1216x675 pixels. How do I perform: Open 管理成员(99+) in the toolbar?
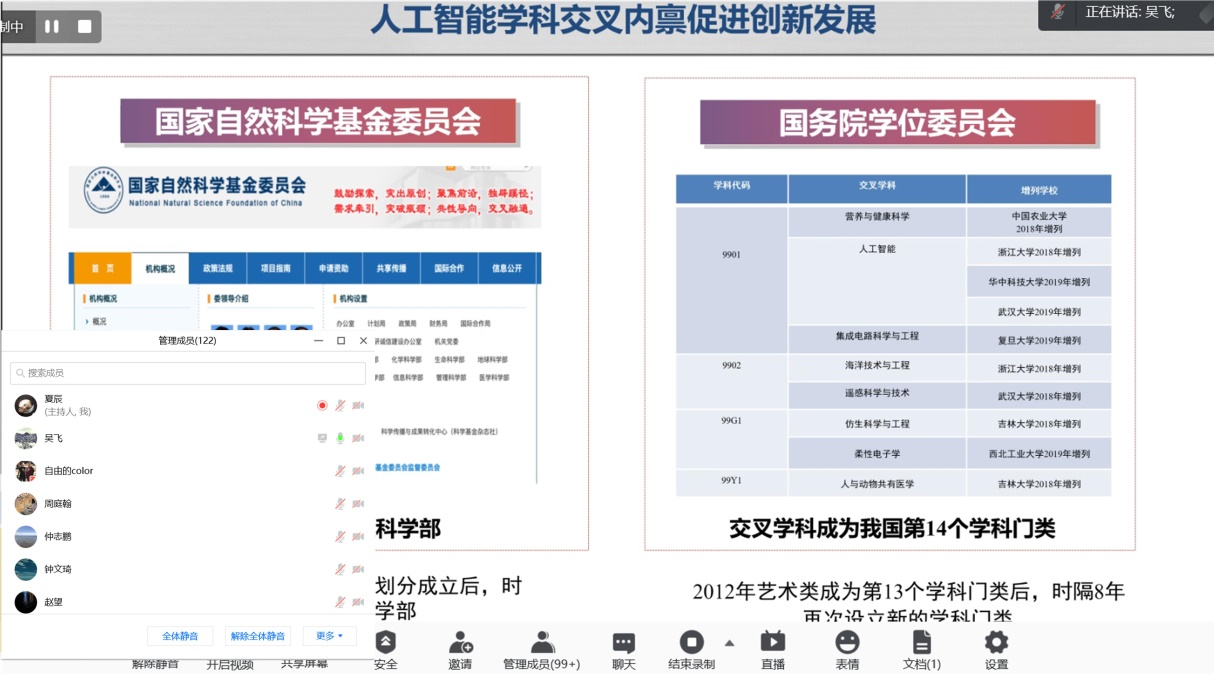click(541, 642)
